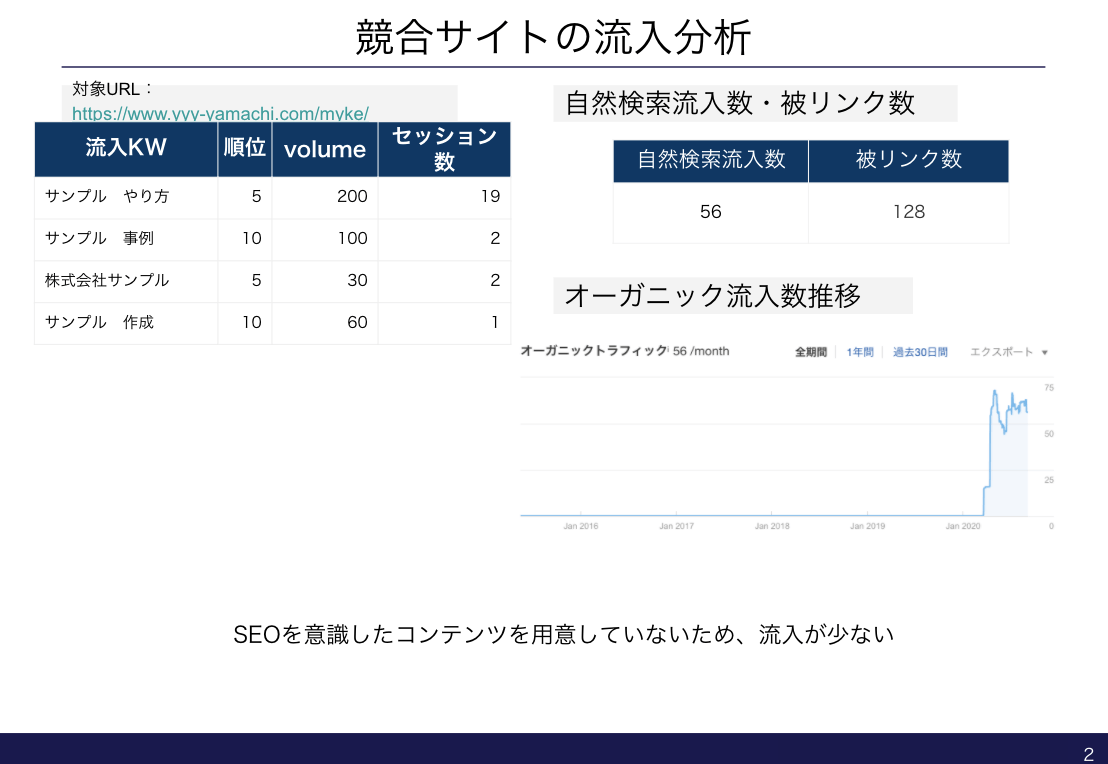Viewport: 1108px width, 764px height.
Task: Click the volume column header
Action: [x=325, y=150]
